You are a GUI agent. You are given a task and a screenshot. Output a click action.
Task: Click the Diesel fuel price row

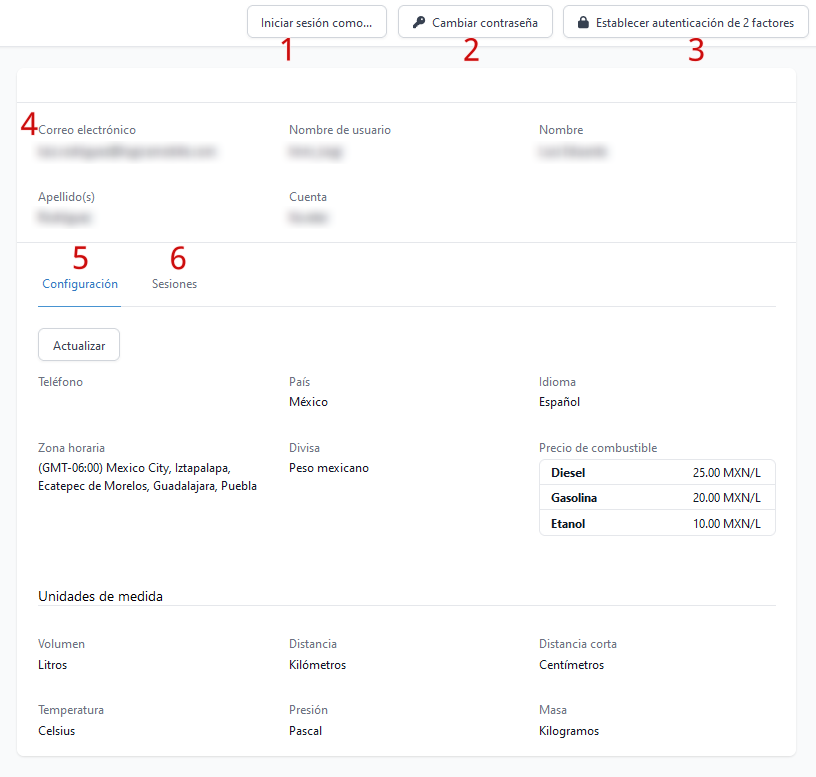(x=656, y=472)
